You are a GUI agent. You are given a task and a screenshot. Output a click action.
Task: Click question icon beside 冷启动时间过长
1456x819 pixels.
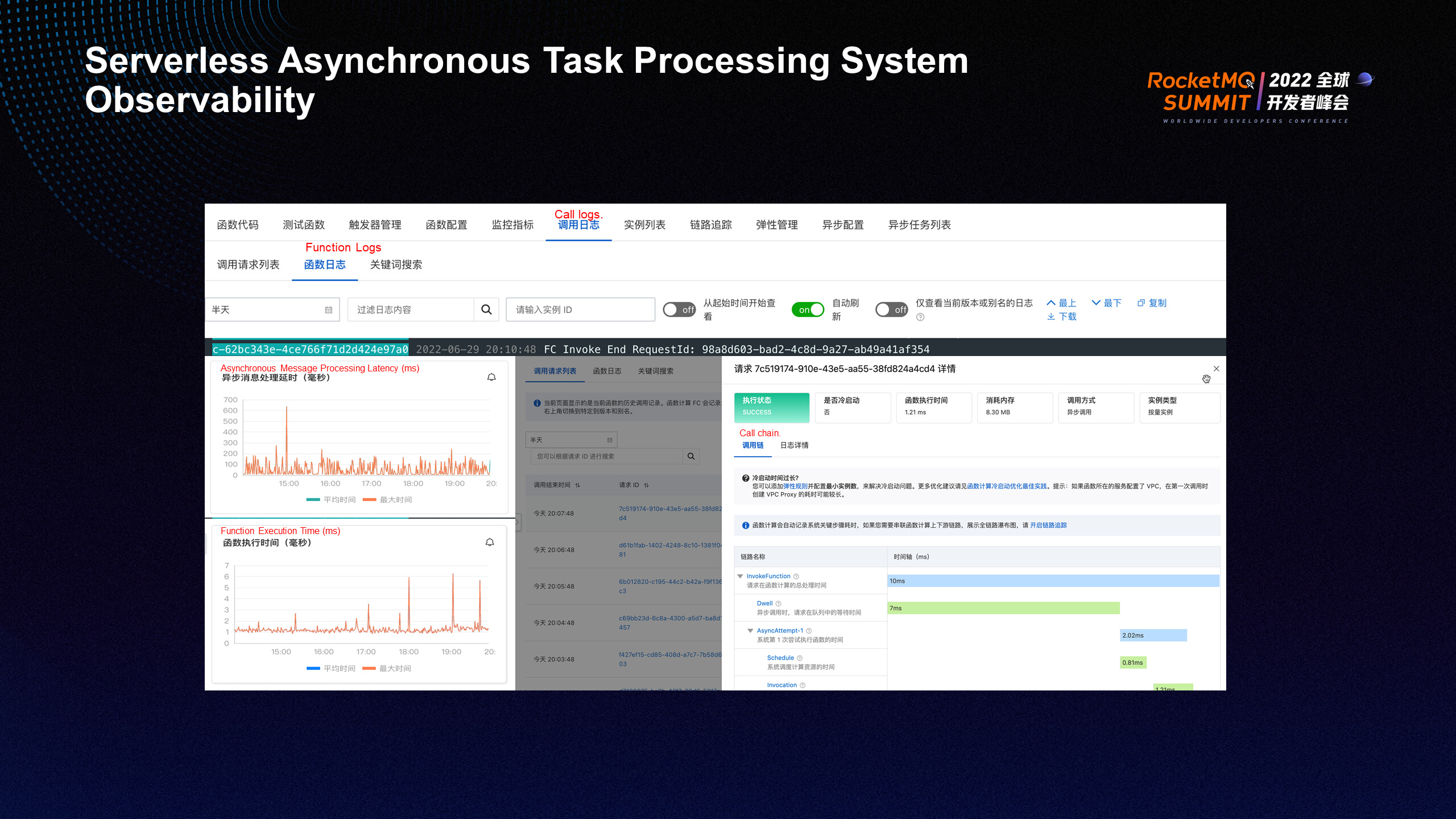(746, 478)
